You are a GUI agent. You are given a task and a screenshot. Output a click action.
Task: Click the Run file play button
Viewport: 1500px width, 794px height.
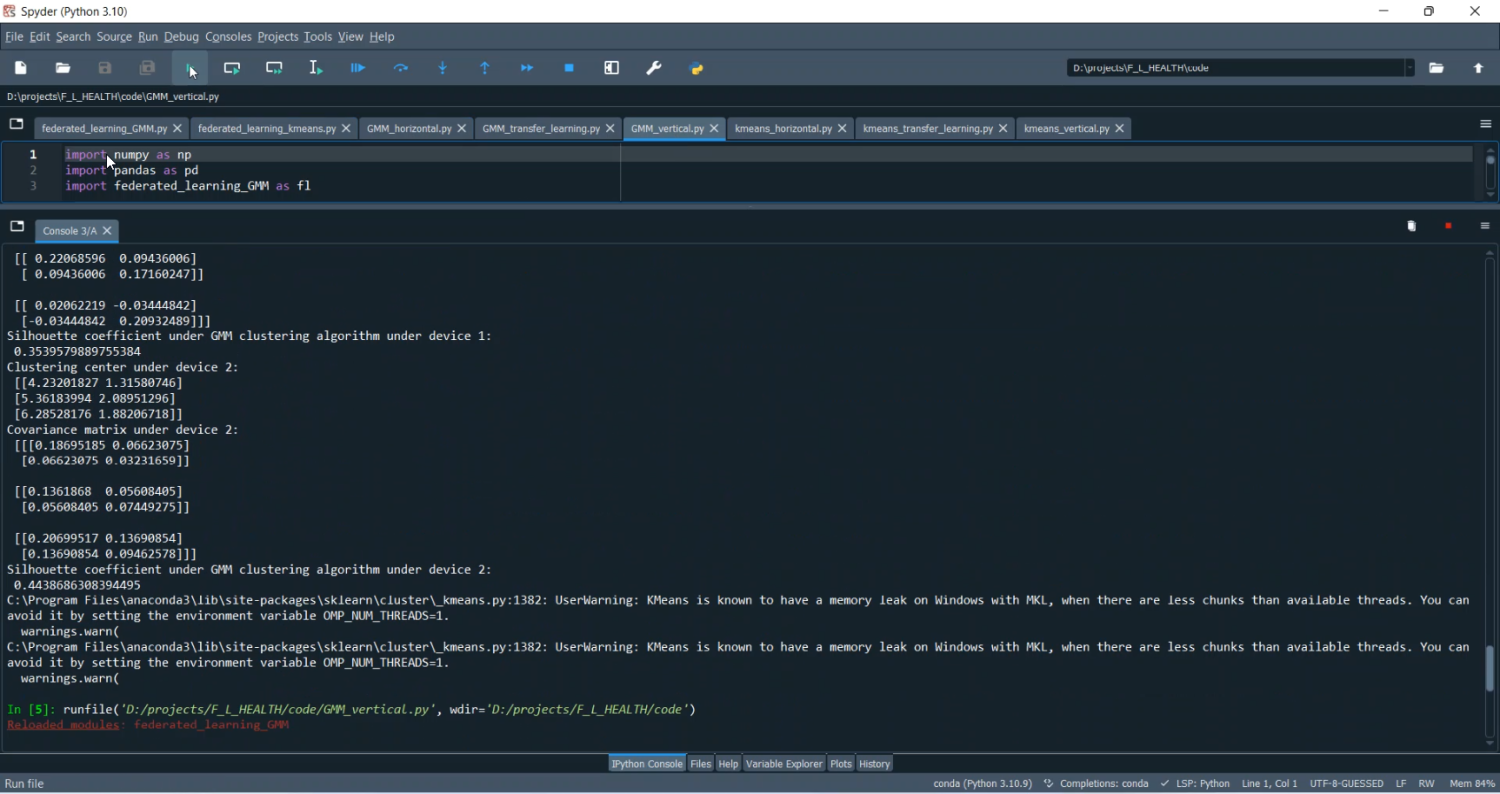click(189, 68)
